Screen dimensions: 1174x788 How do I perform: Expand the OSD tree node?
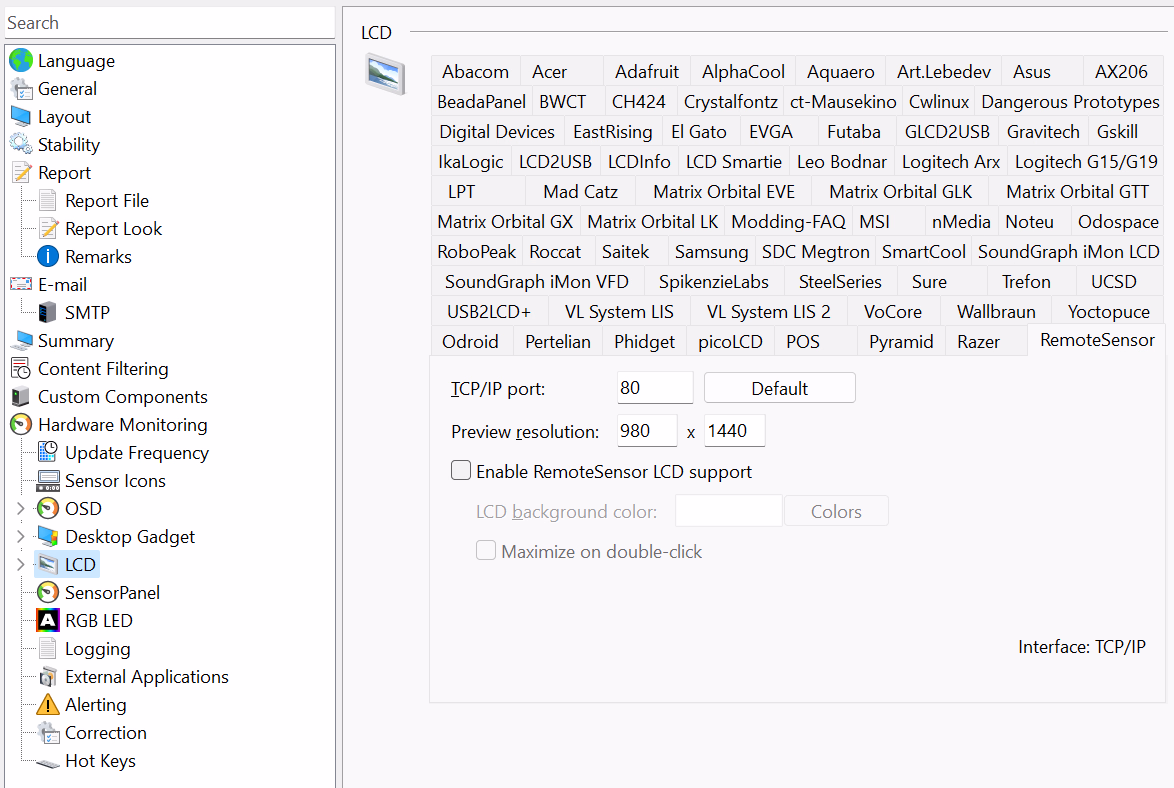coord(21,509)
